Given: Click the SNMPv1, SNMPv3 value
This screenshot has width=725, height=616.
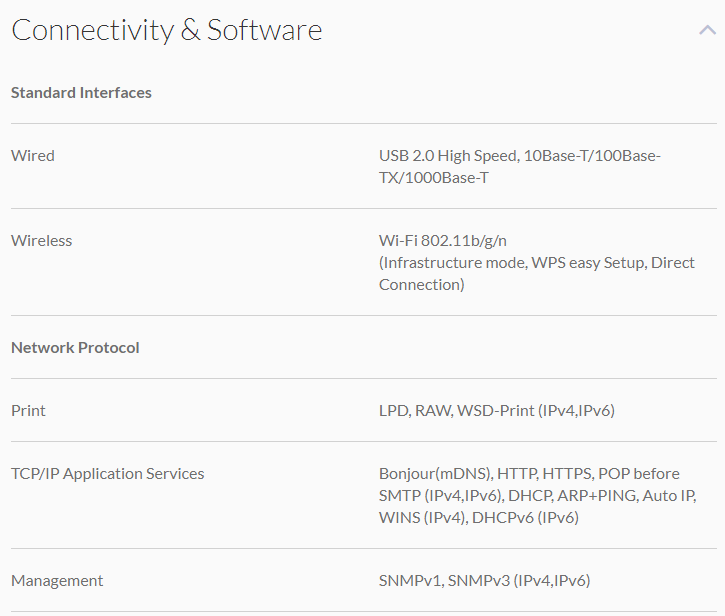Looking at the screenshot, I should point(484,581).
